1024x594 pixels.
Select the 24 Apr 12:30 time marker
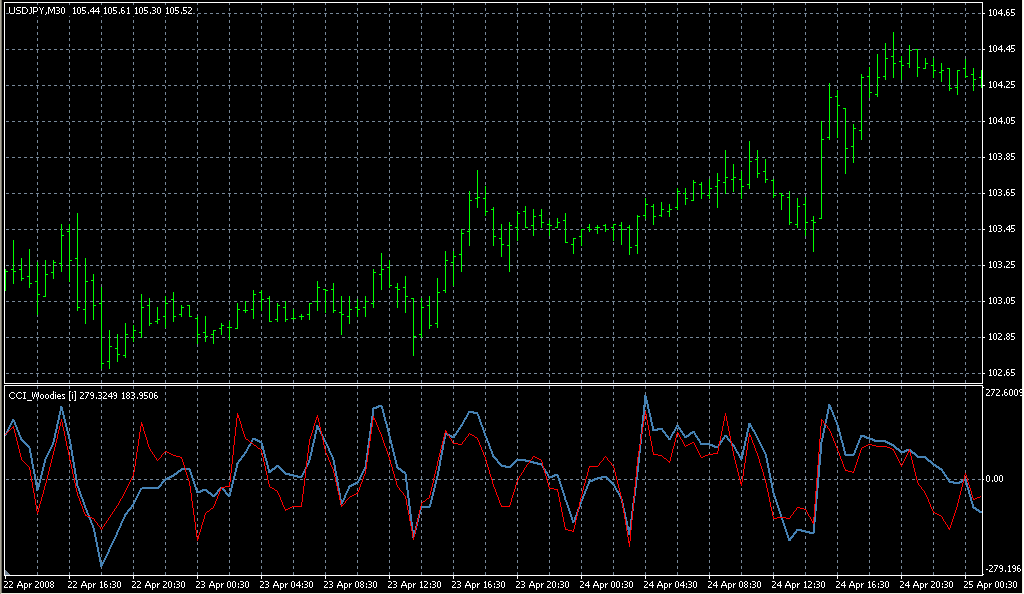800,585
